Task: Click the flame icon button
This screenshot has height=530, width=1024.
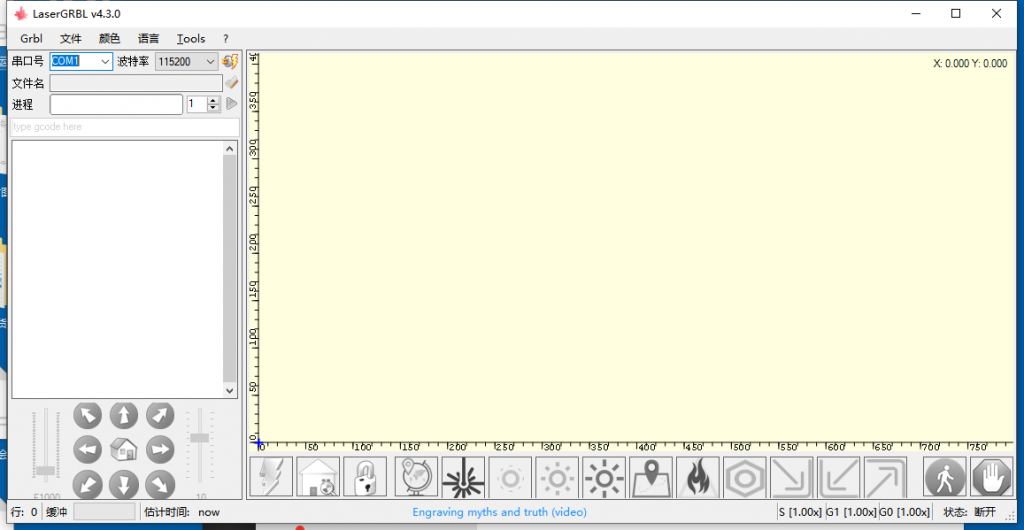Action: click(698, 478)
